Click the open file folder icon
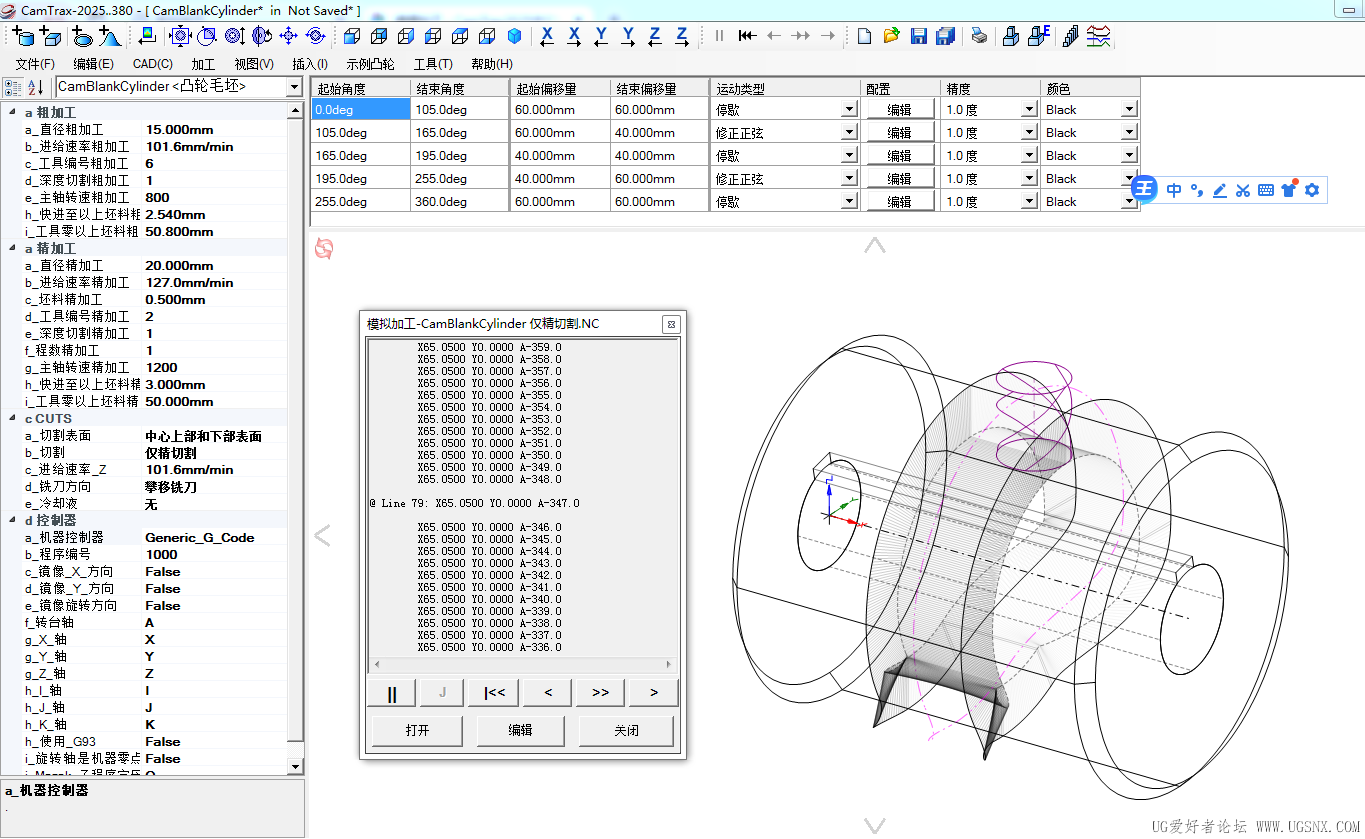Image resolution: width=1365 pixels, height=839 pixels. click(892, 36)
